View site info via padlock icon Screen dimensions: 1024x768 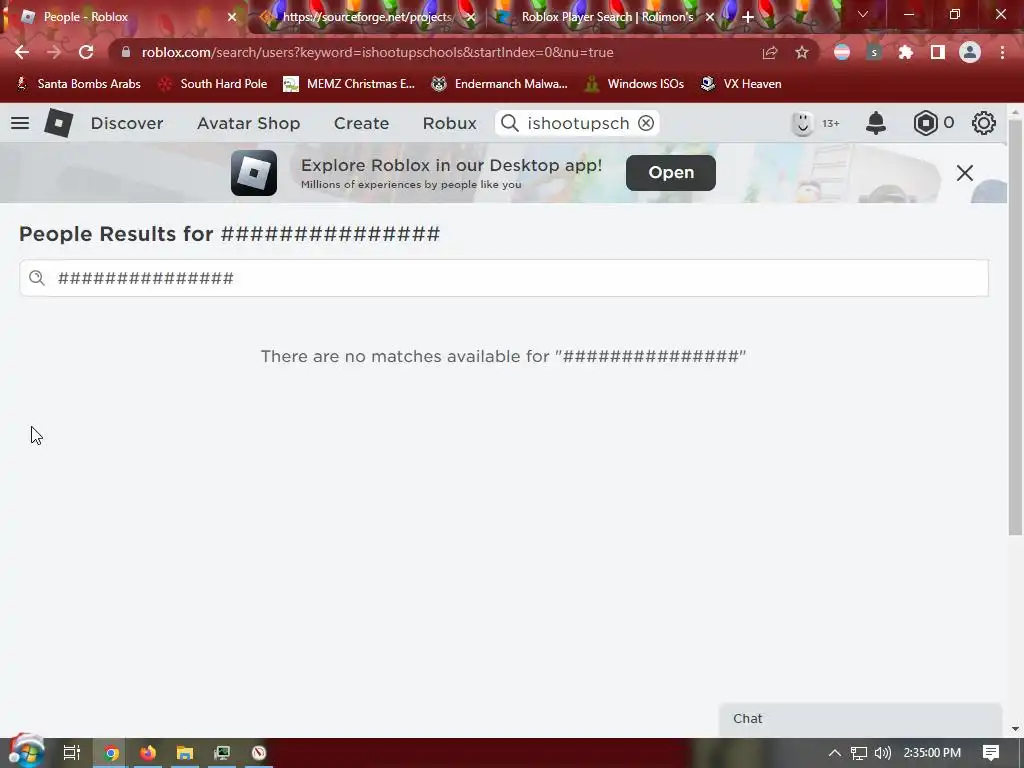point(125,52)
